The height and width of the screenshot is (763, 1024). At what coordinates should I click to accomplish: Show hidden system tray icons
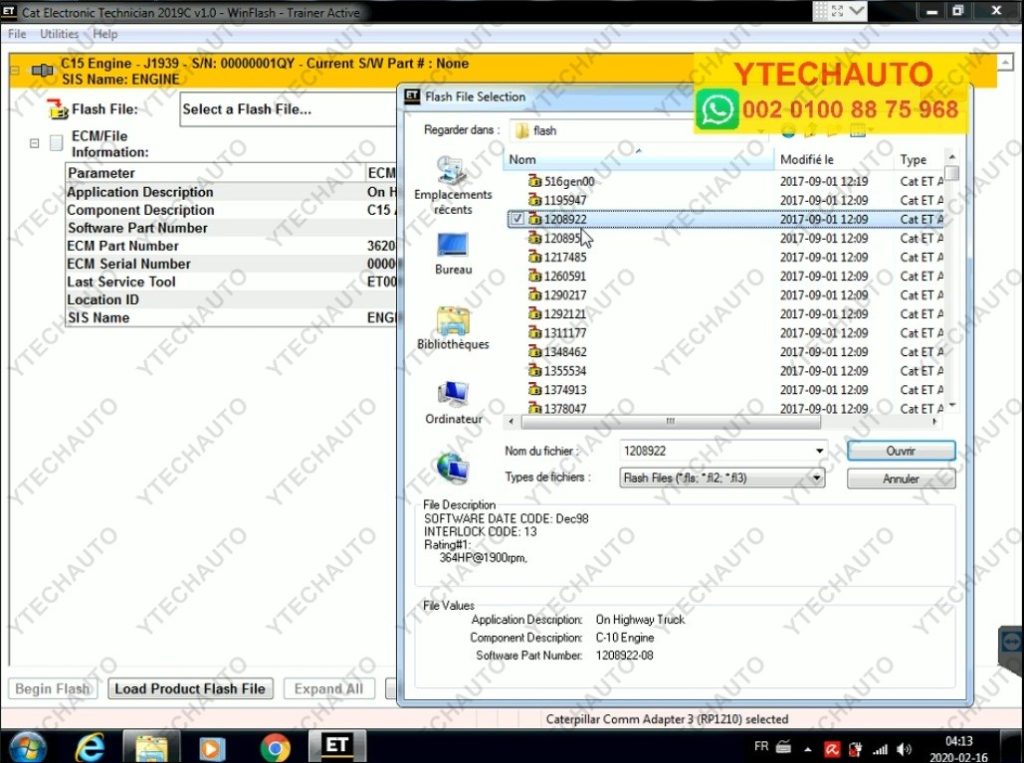[x=808, y=749]
